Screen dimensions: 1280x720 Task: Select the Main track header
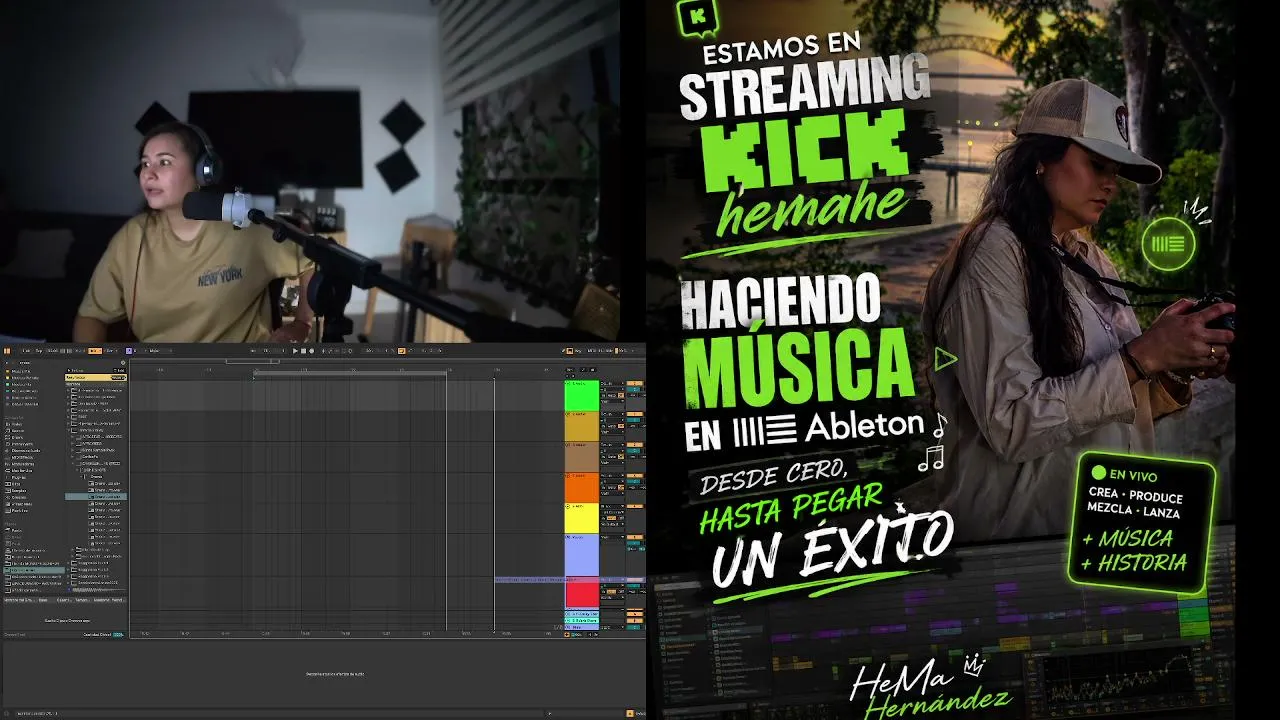click(x=582, y=627)
